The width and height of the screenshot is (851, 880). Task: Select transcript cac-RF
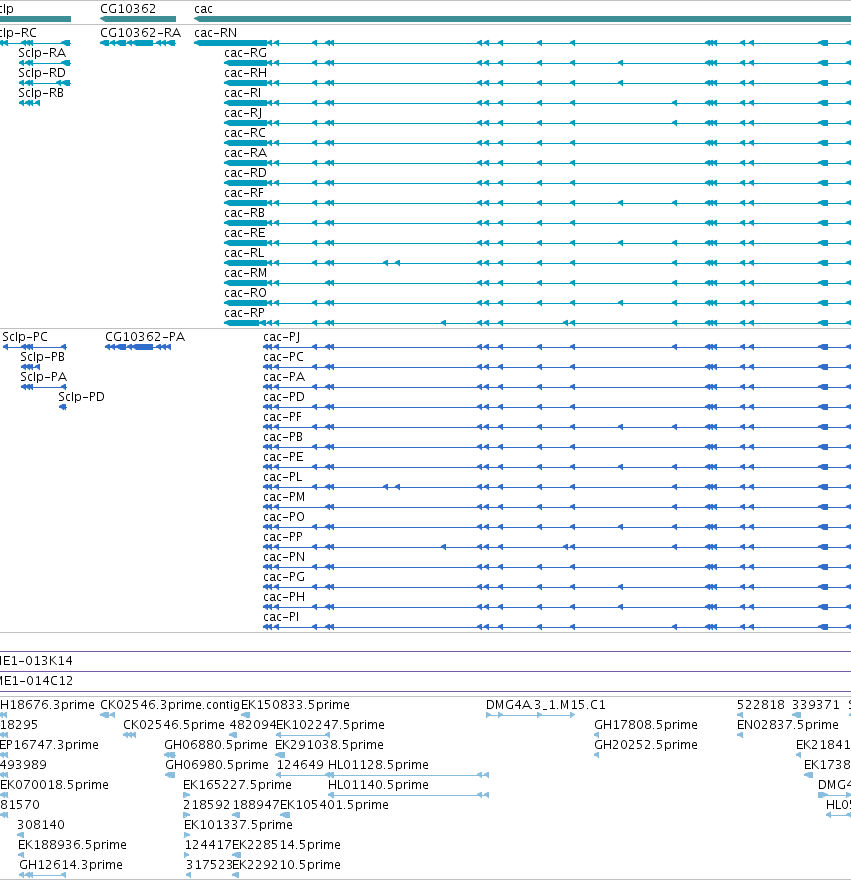pyautogui.click(x=244, y=193)
